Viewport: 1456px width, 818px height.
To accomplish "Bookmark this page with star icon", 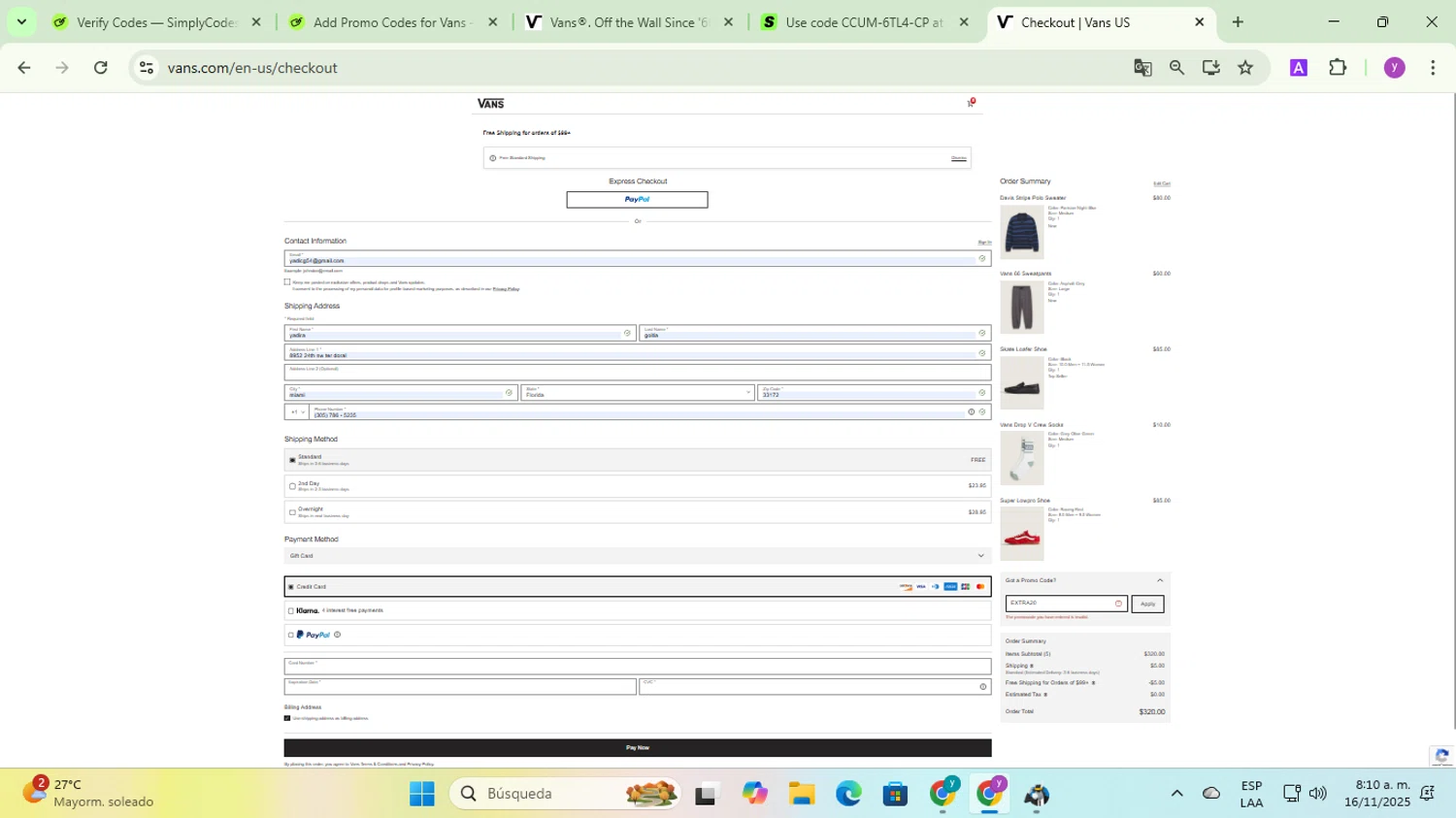I will (x=1245, y=68).
